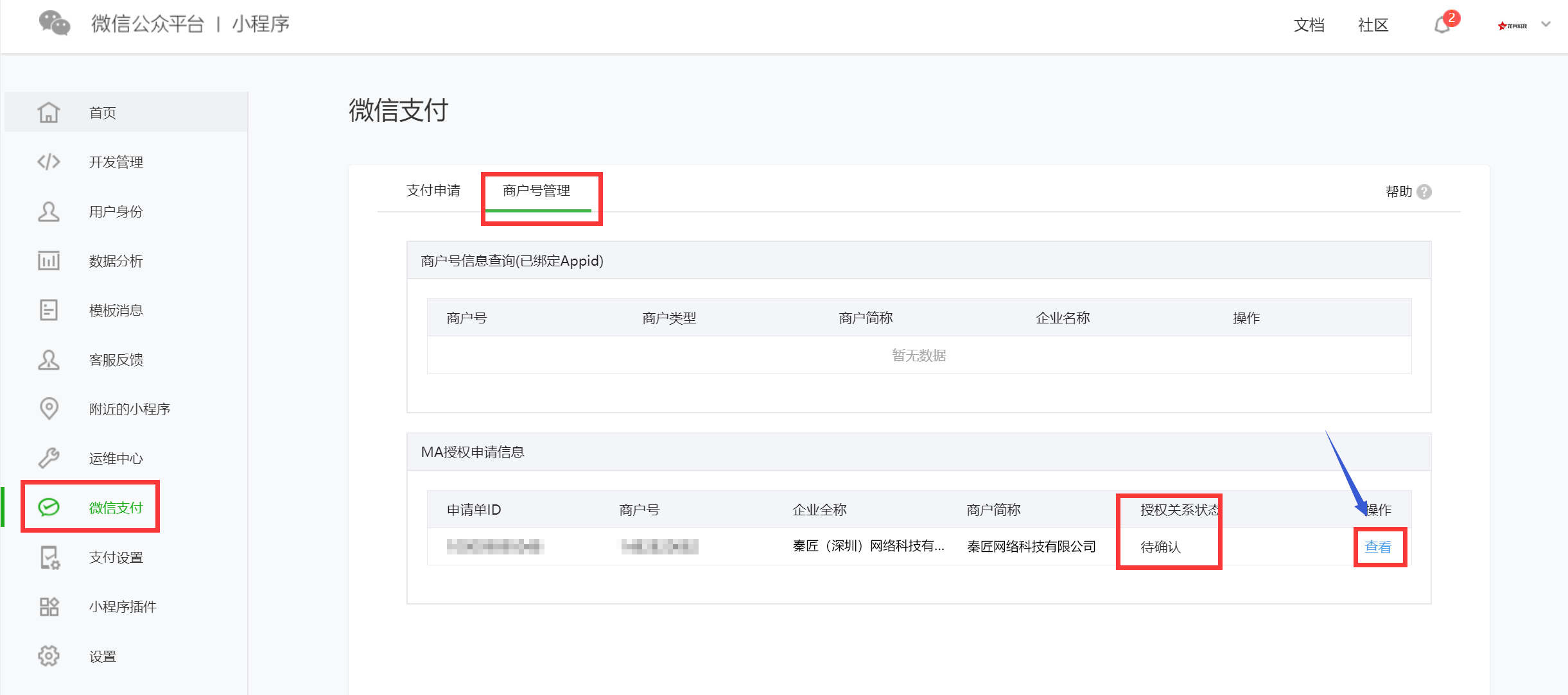Image resolution: width=1568 pixels, height=695 pixels.
Task: Click the home icon beside 首页
Action: (x=49, y=112)
